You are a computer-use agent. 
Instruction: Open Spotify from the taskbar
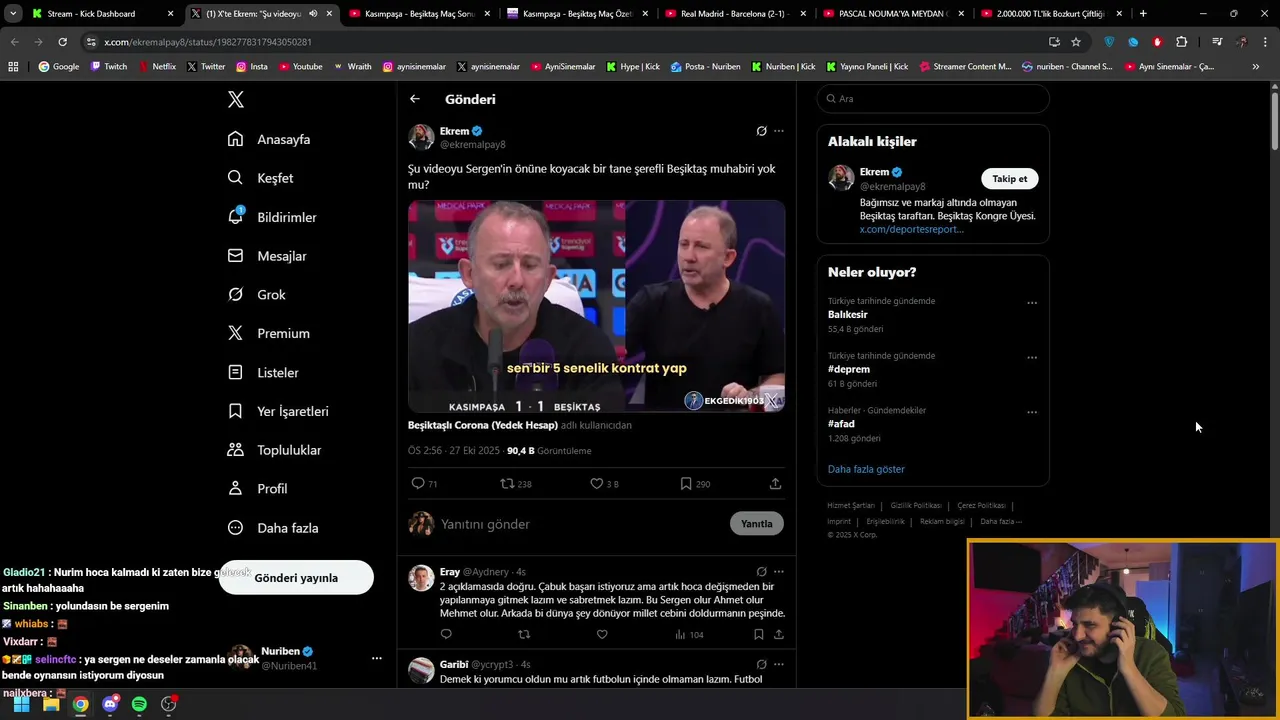(139, 704)
